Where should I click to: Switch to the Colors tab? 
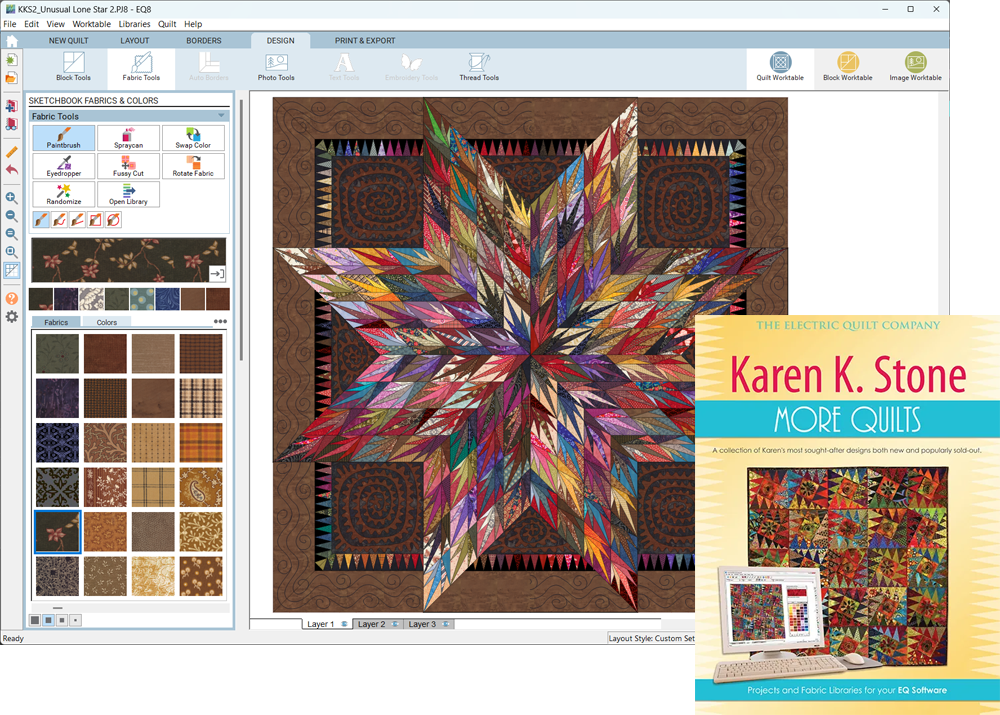click(107, 322)
